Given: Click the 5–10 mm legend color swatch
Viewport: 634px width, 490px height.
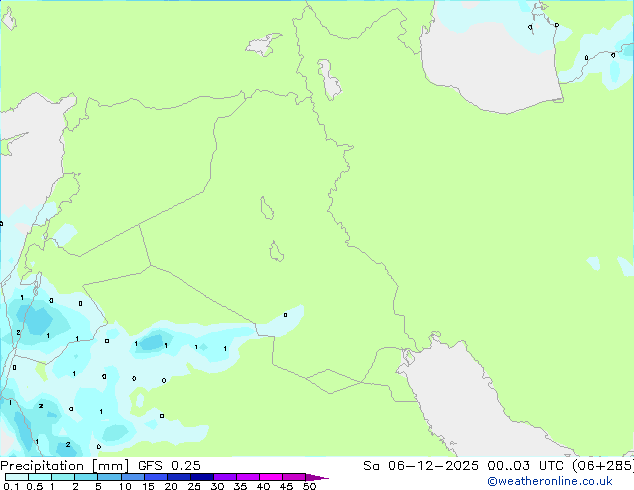Looking at the screenshot, I should pyautogui.click(x=110, y=477).
